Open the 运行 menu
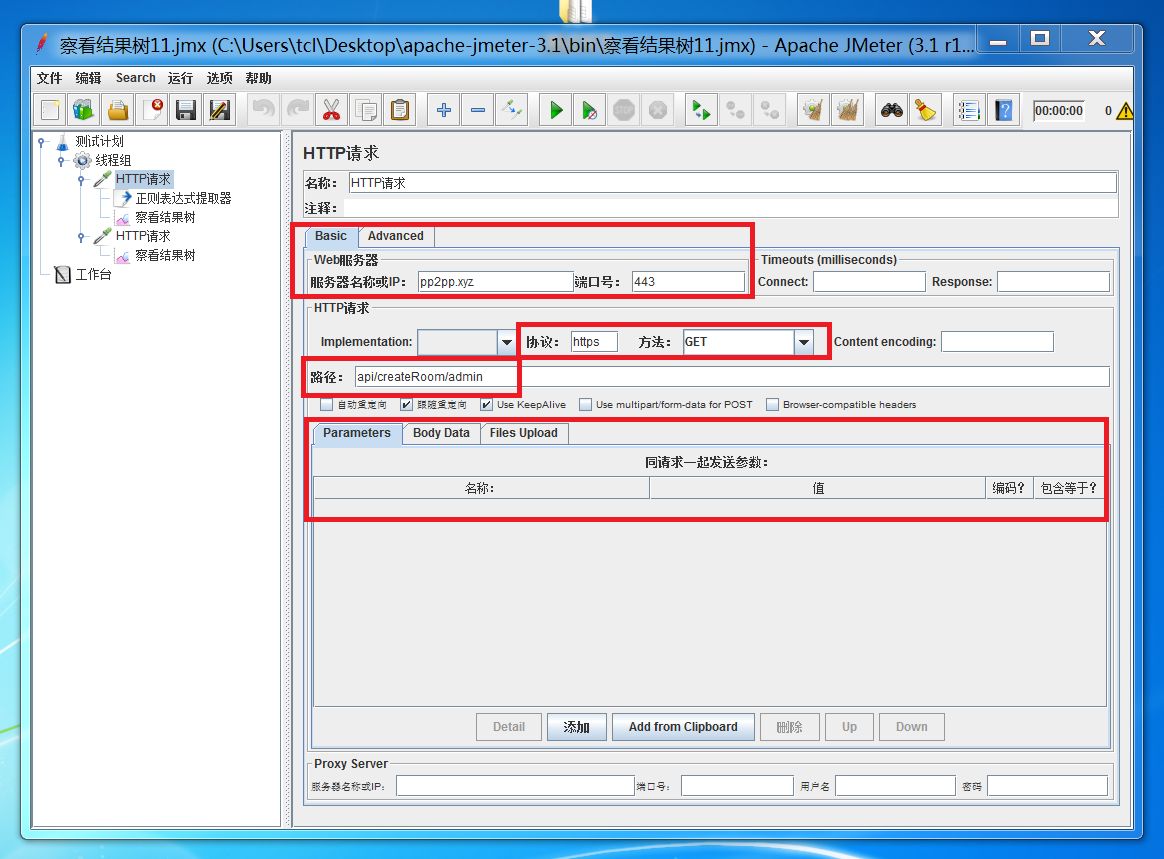The height and width of the screenshot is (859, 1164). click(180, 78)
